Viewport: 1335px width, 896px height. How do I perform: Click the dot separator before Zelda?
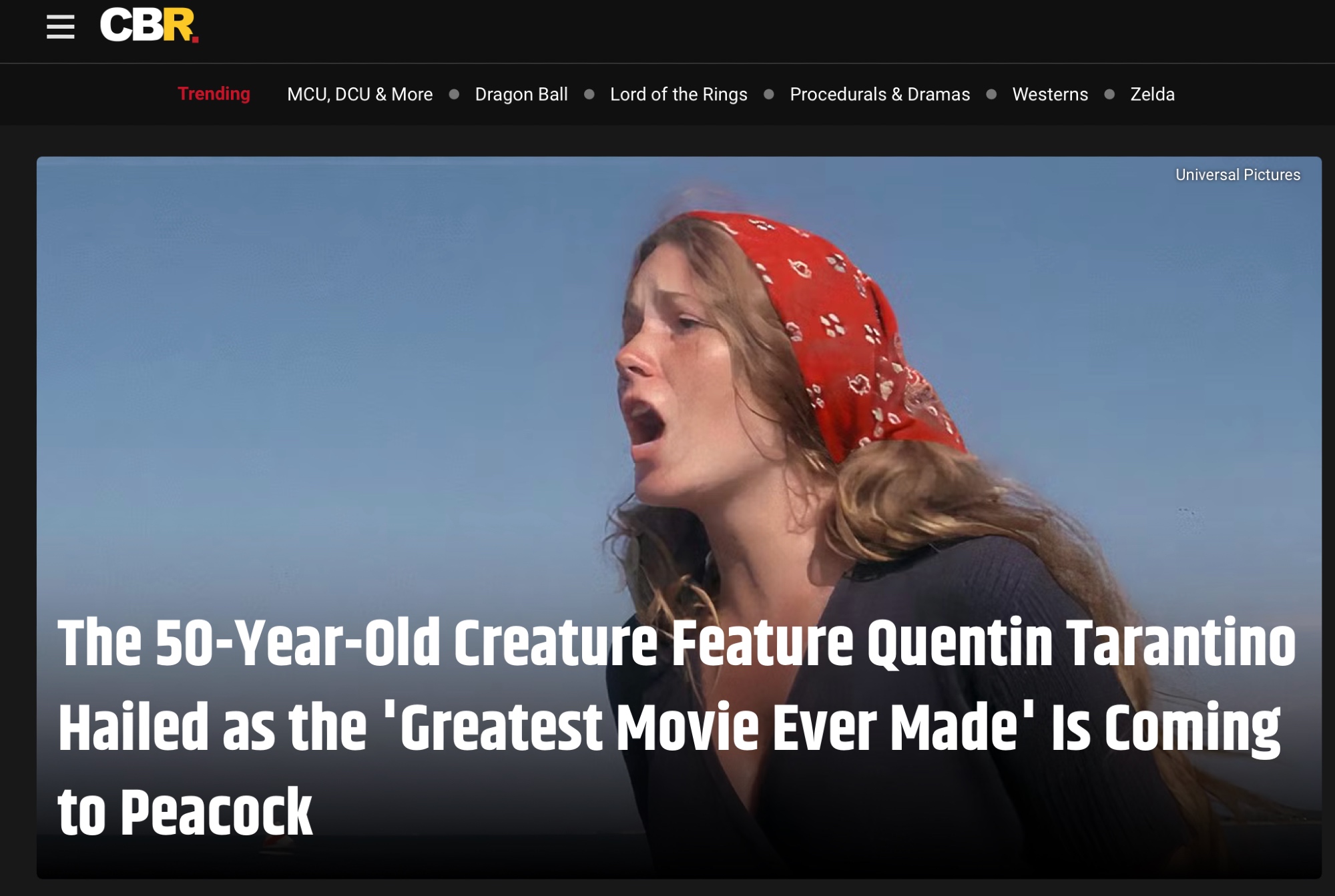[1109, 94]
